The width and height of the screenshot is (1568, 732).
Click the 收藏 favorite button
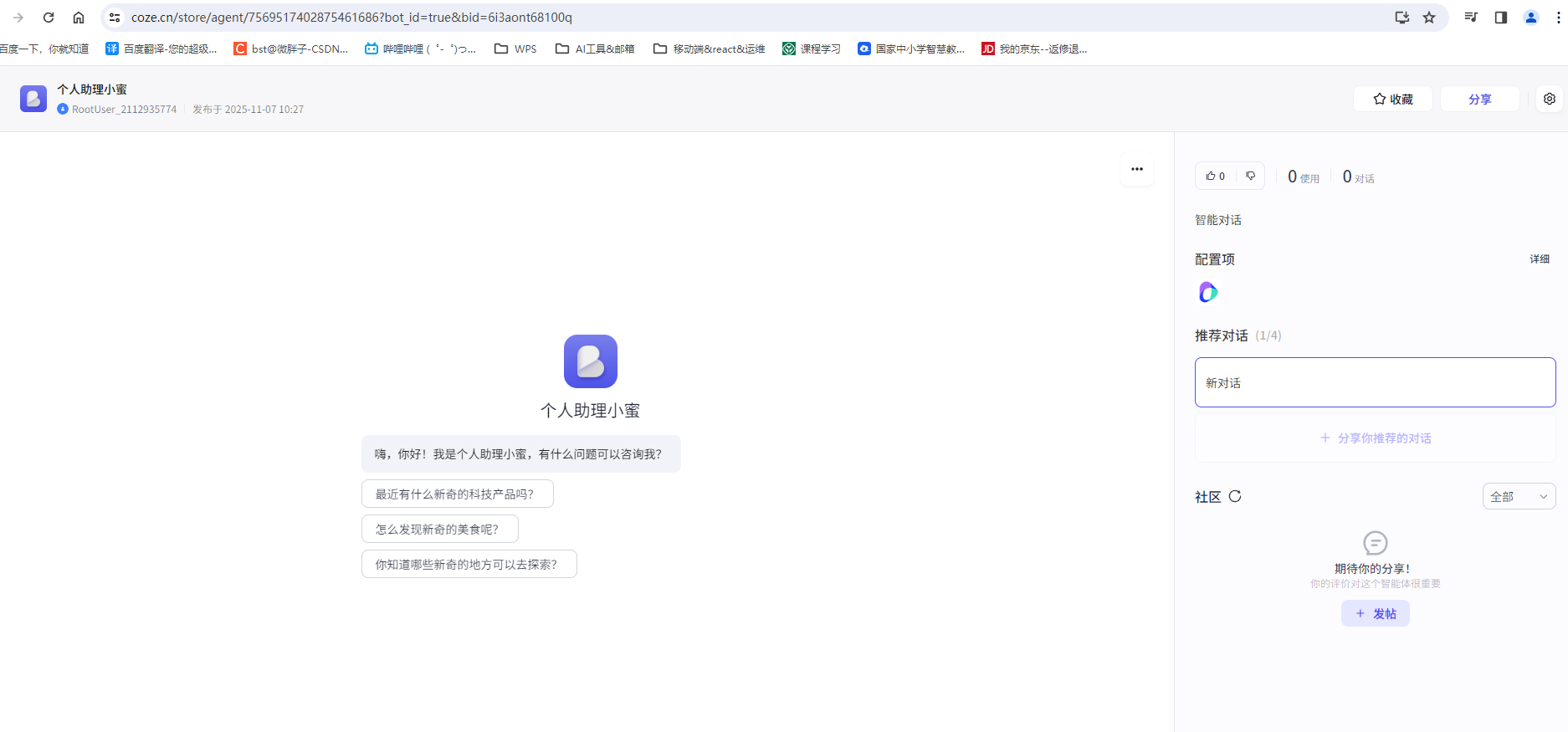coord(1393,99)
